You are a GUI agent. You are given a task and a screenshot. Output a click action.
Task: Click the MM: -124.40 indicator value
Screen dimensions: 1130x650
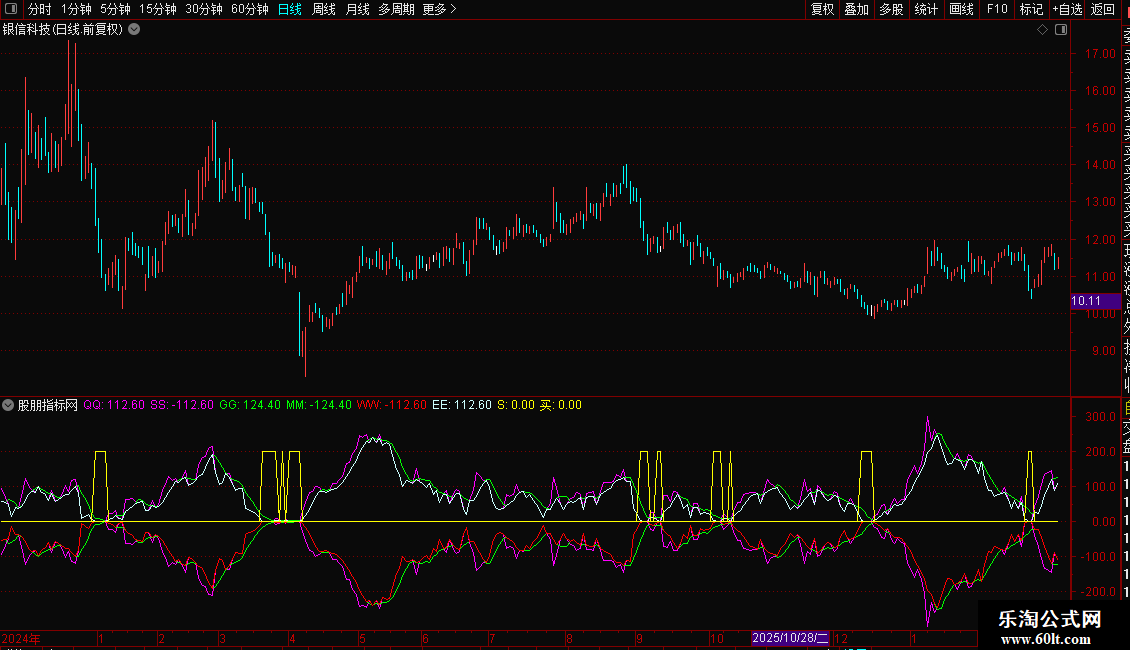pyautogui.click(x=319, y=405)
